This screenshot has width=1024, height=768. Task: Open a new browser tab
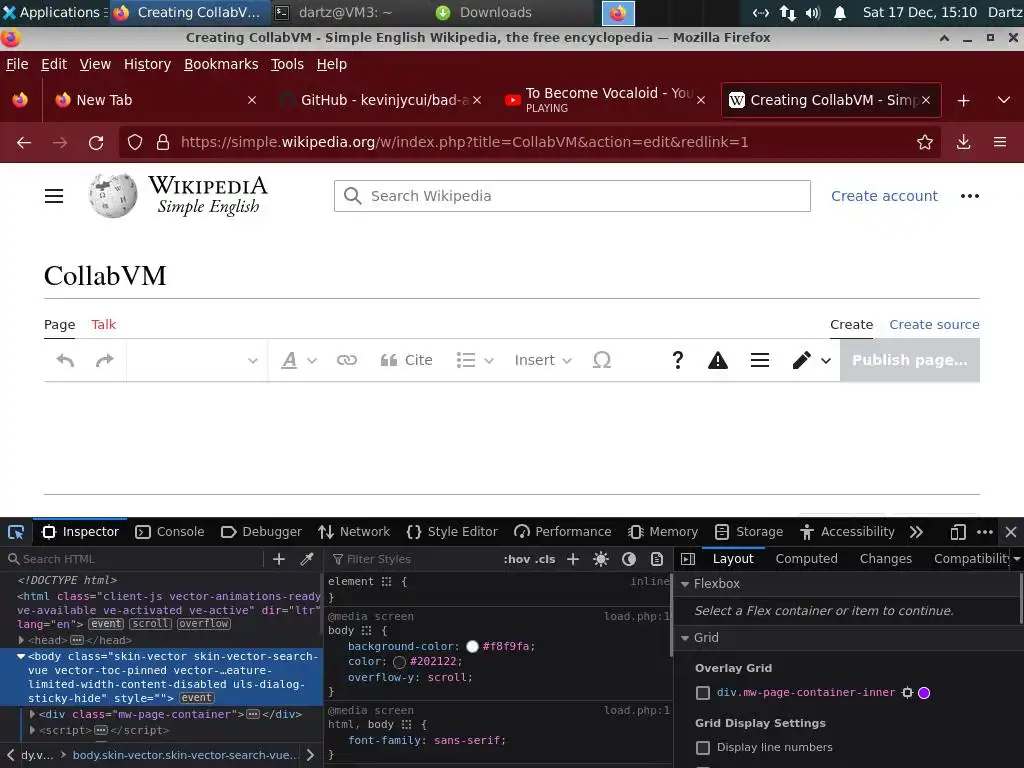tap(963, 101)
